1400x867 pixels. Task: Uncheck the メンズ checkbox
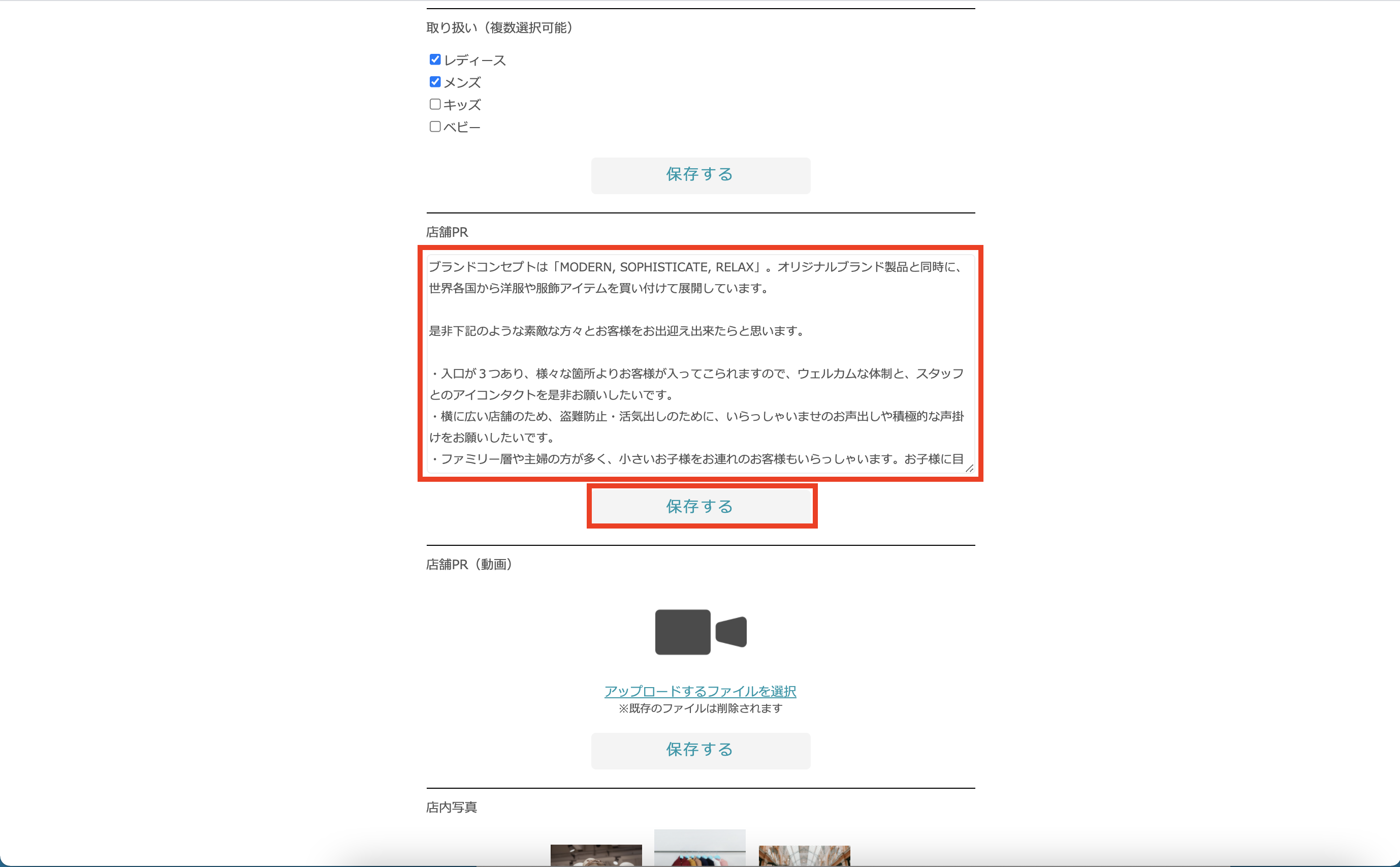click(x=435, y=81)
